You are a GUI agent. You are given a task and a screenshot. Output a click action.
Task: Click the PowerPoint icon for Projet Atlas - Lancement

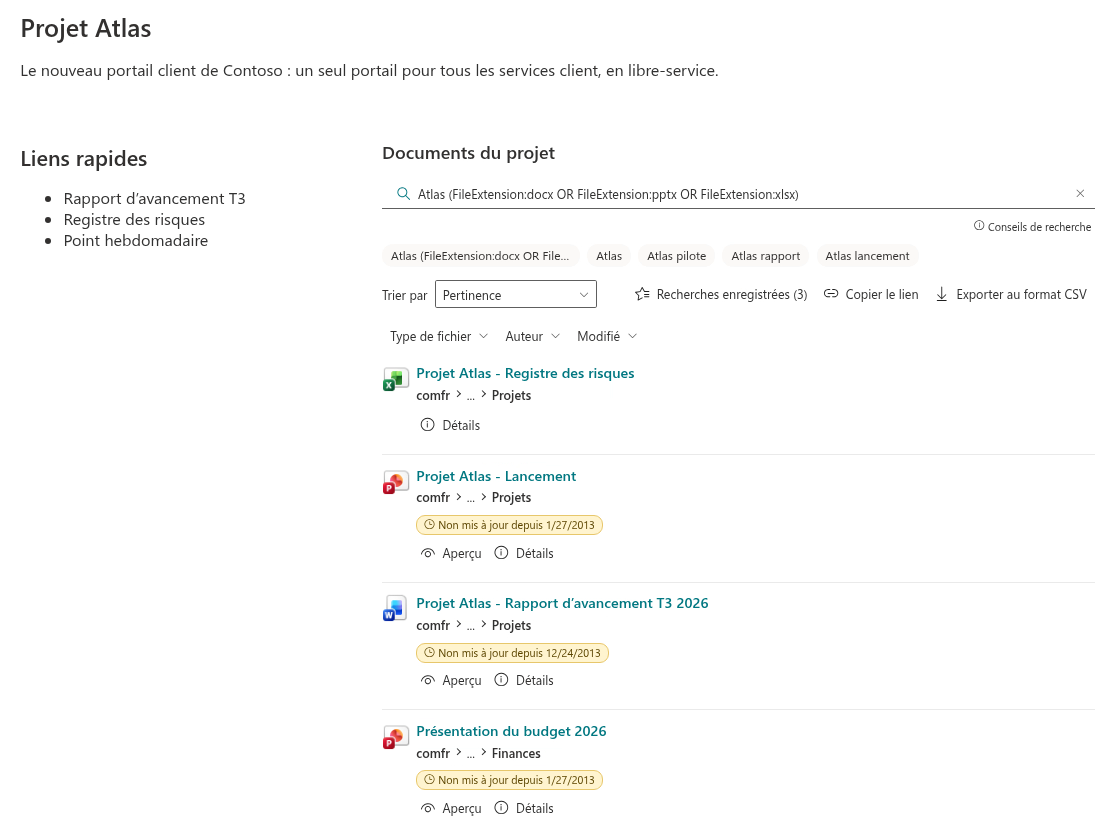pos(395,483)
